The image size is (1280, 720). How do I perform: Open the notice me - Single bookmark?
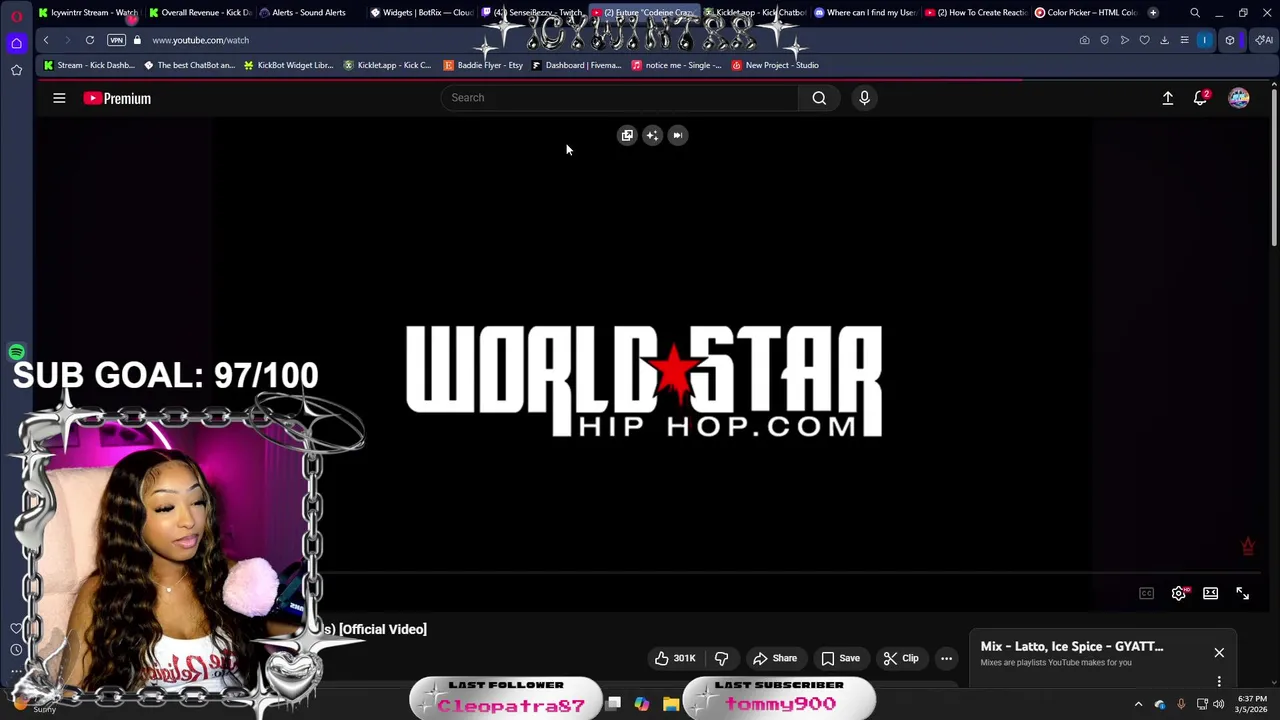click(676, 65)
